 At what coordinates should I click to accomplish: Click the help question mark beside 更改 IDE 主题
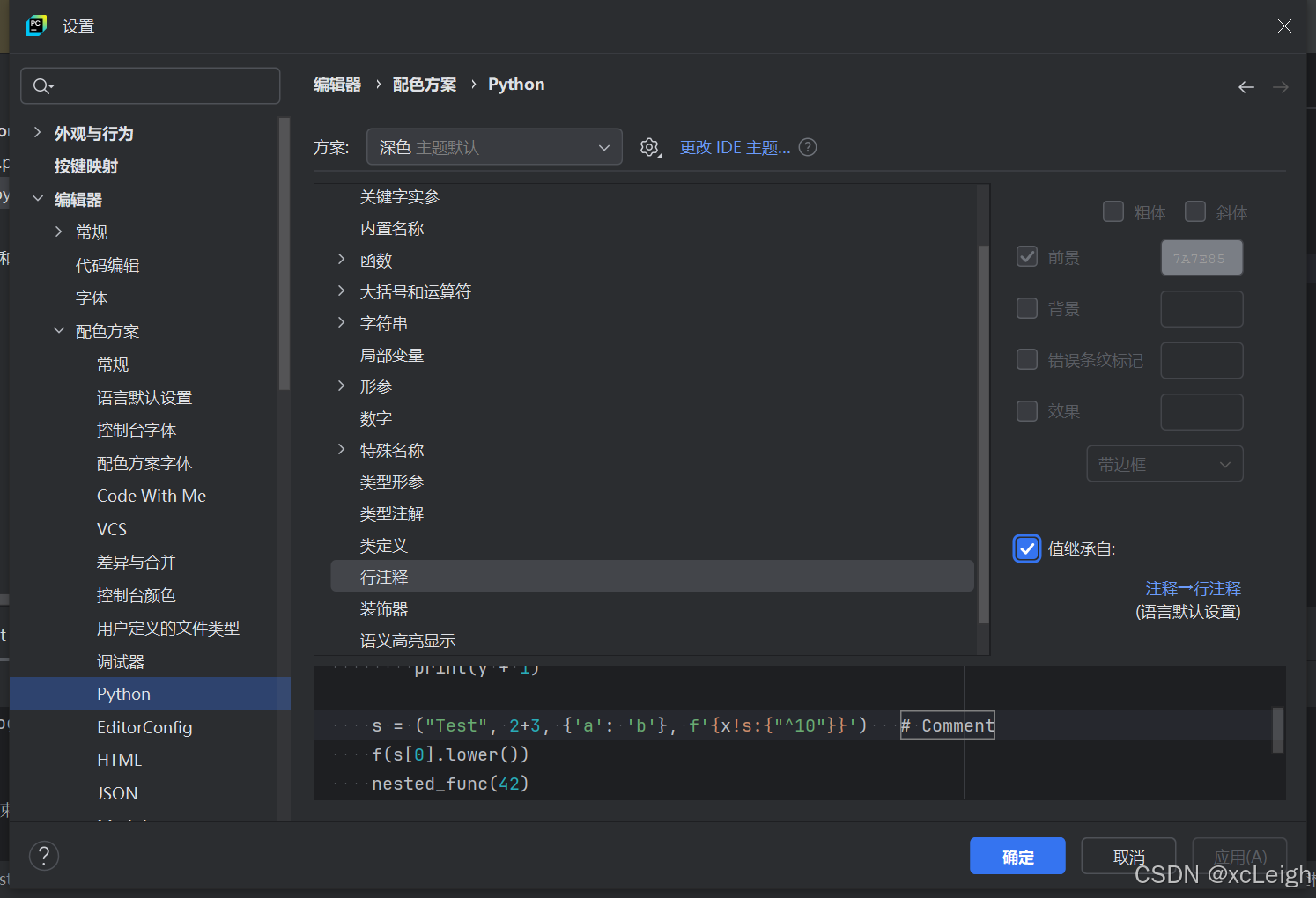(x=808, y=148)
